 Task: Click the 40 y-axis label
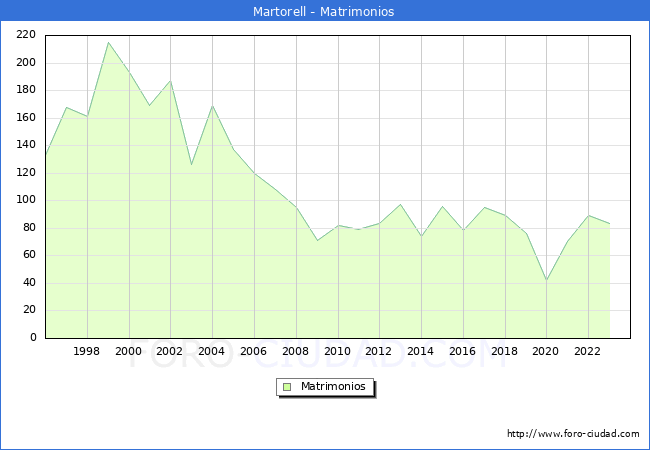(x=29, y=283)
